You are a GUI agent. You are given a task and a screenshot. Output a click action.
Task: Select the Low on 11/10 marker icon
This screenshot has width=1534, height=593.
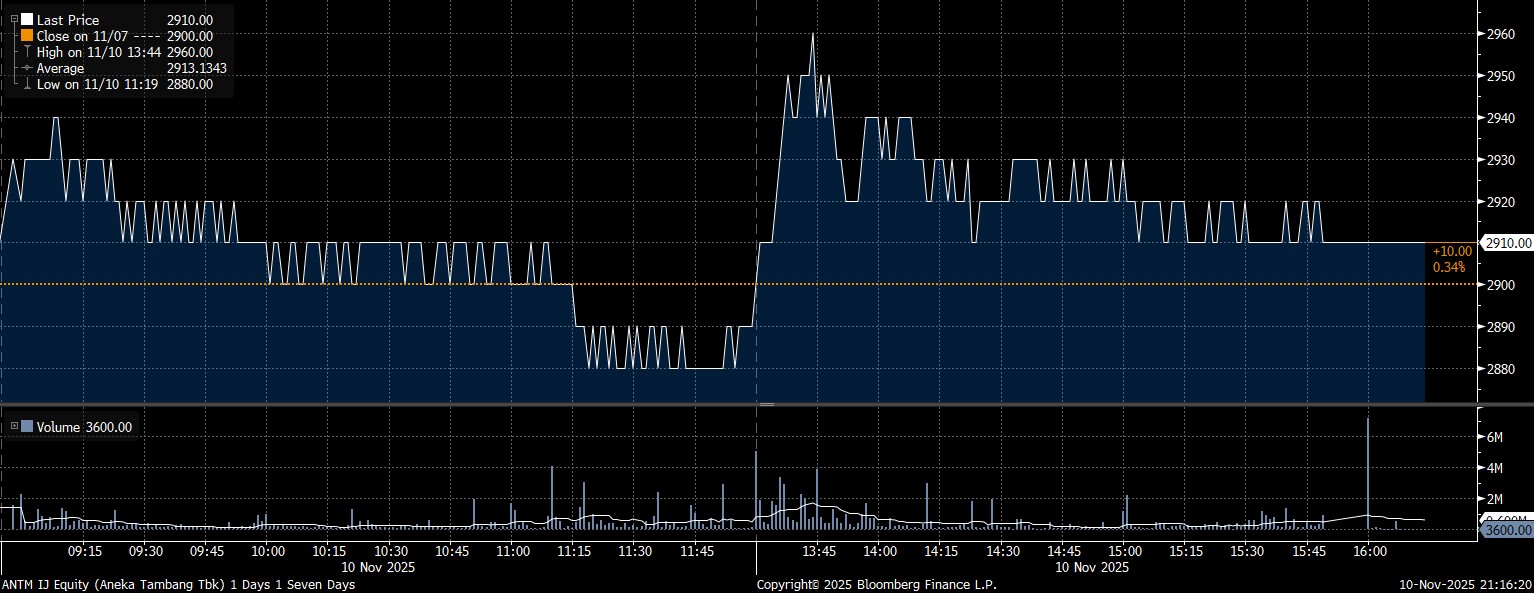[x=27, y=85]
